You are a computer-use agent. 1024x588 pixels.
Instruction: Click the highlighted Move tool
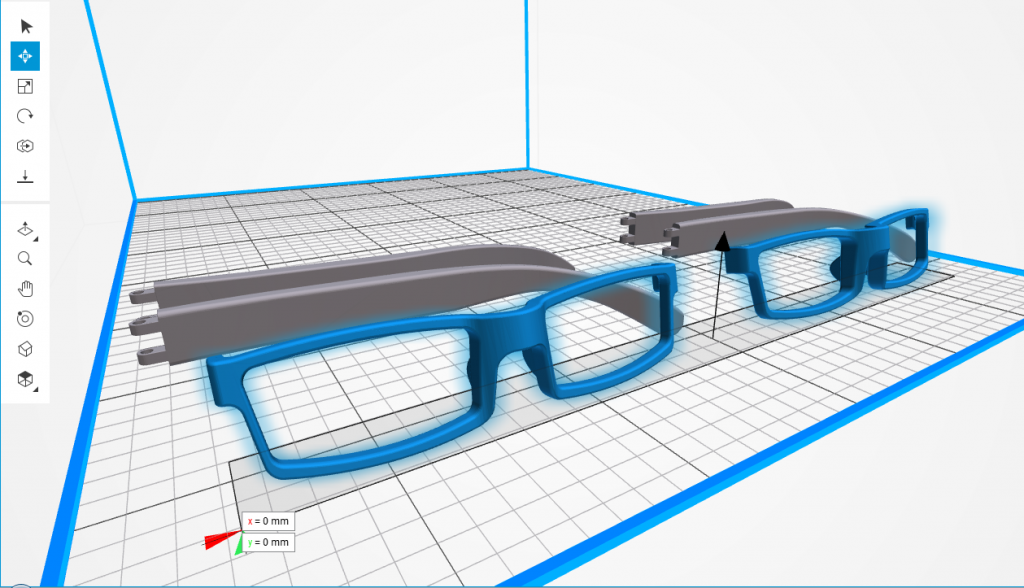click(x=26, y=56)
